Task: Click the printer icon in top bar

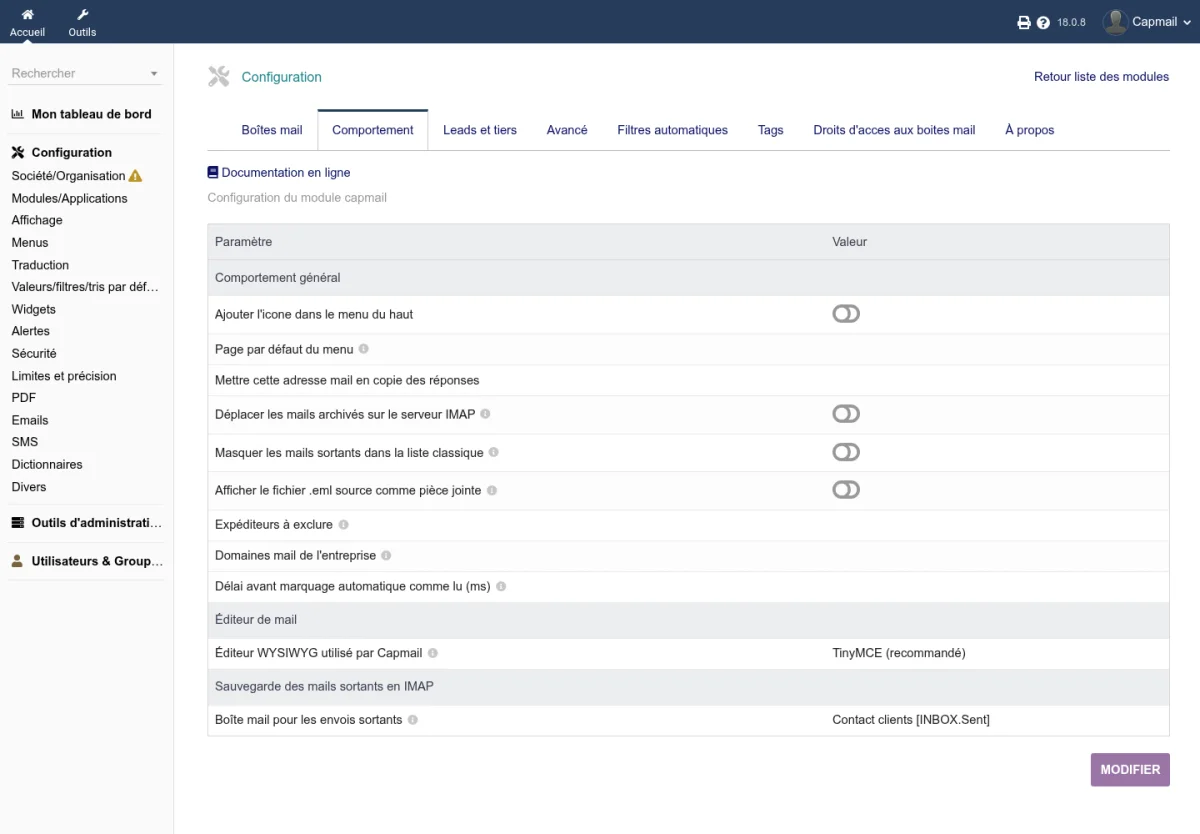Action: pyautogui.click(x=1024, y=22)
